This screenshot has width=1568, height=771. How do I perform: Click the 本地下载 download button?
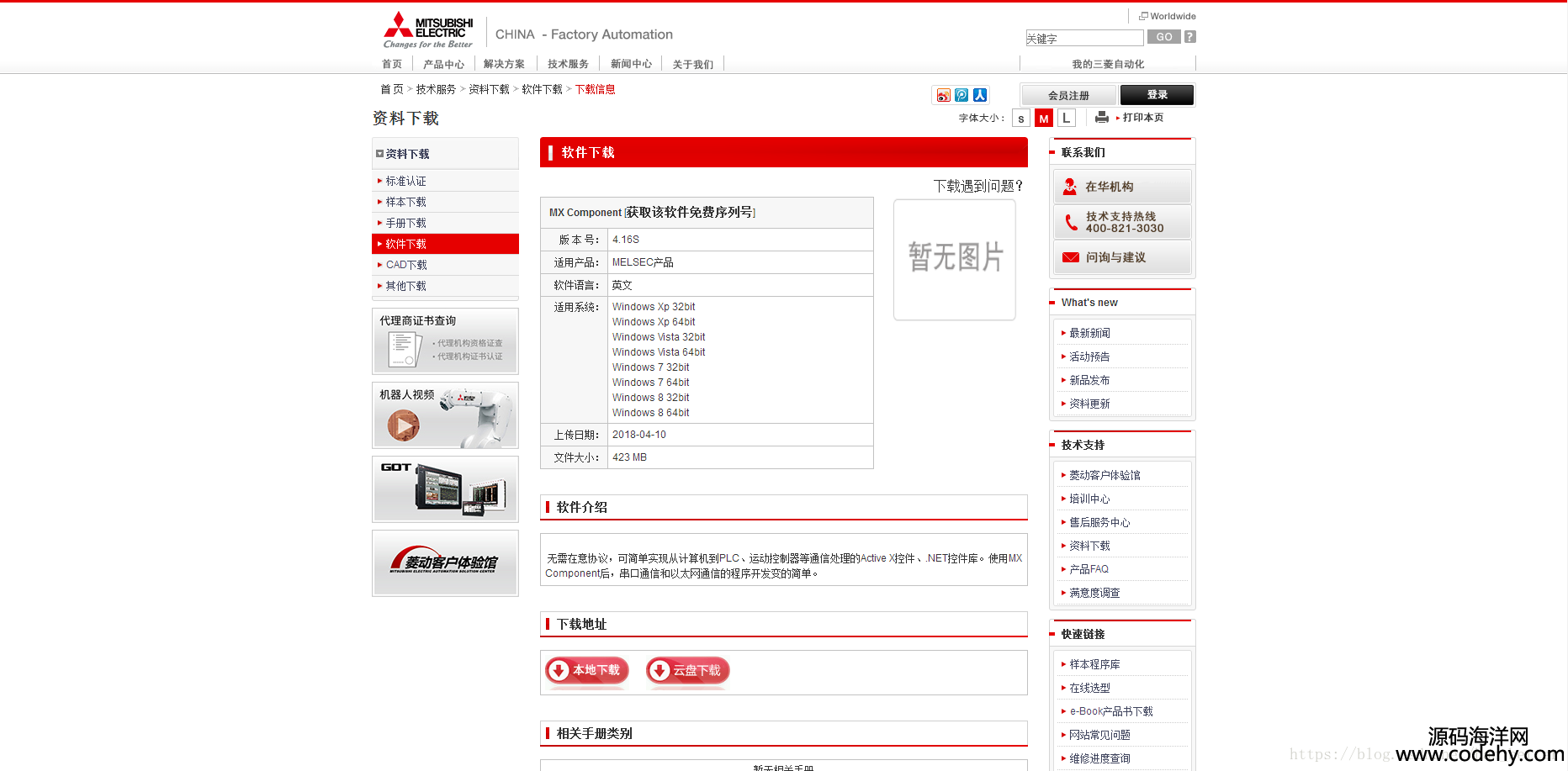[586, 671]
